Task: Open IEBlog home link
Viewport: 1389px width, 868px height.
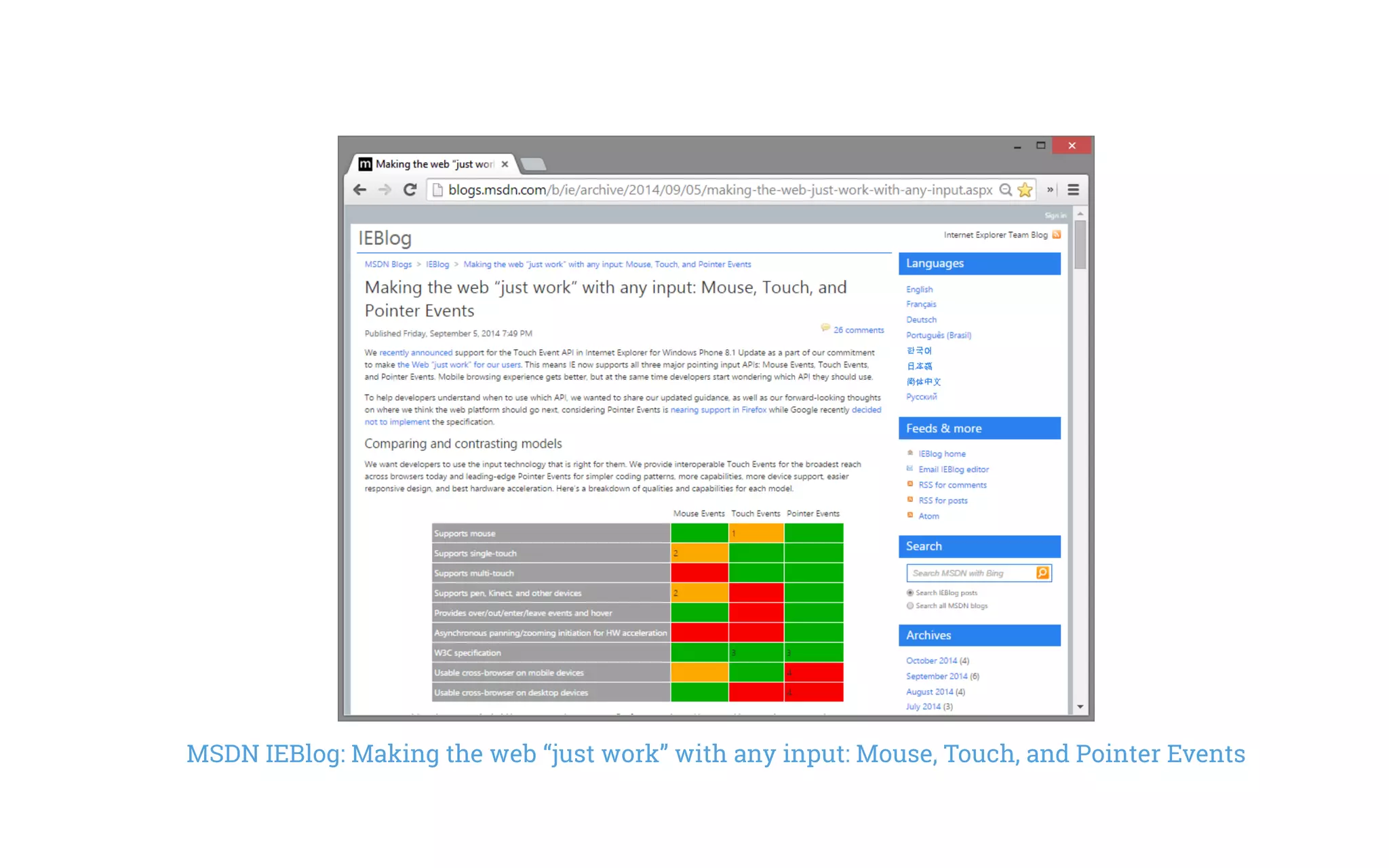Action: [x=942, y=454]
